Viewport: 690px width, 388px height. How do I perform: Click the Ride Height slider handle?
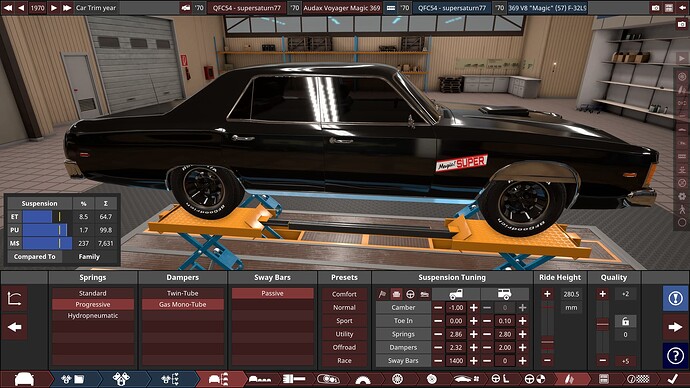click(547, 342)
